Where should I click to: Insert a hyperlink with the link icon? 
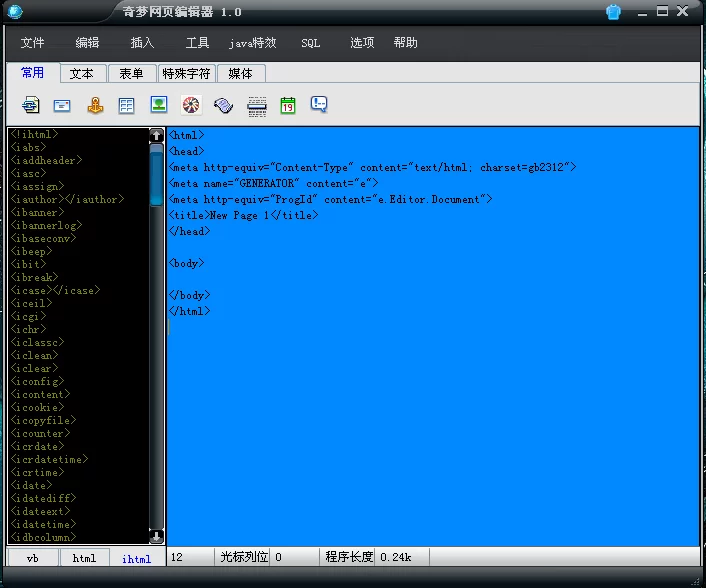pyautogui.click(x=31, y=105)
